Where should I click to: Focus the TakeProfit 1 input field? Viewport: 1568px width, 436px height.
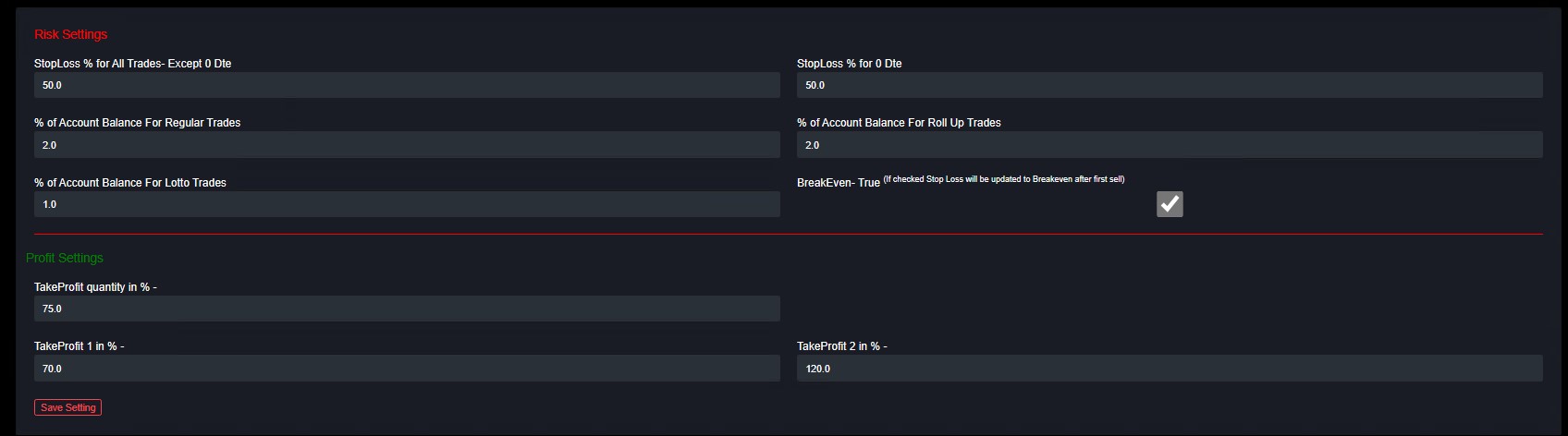click(x=407, y=369)
